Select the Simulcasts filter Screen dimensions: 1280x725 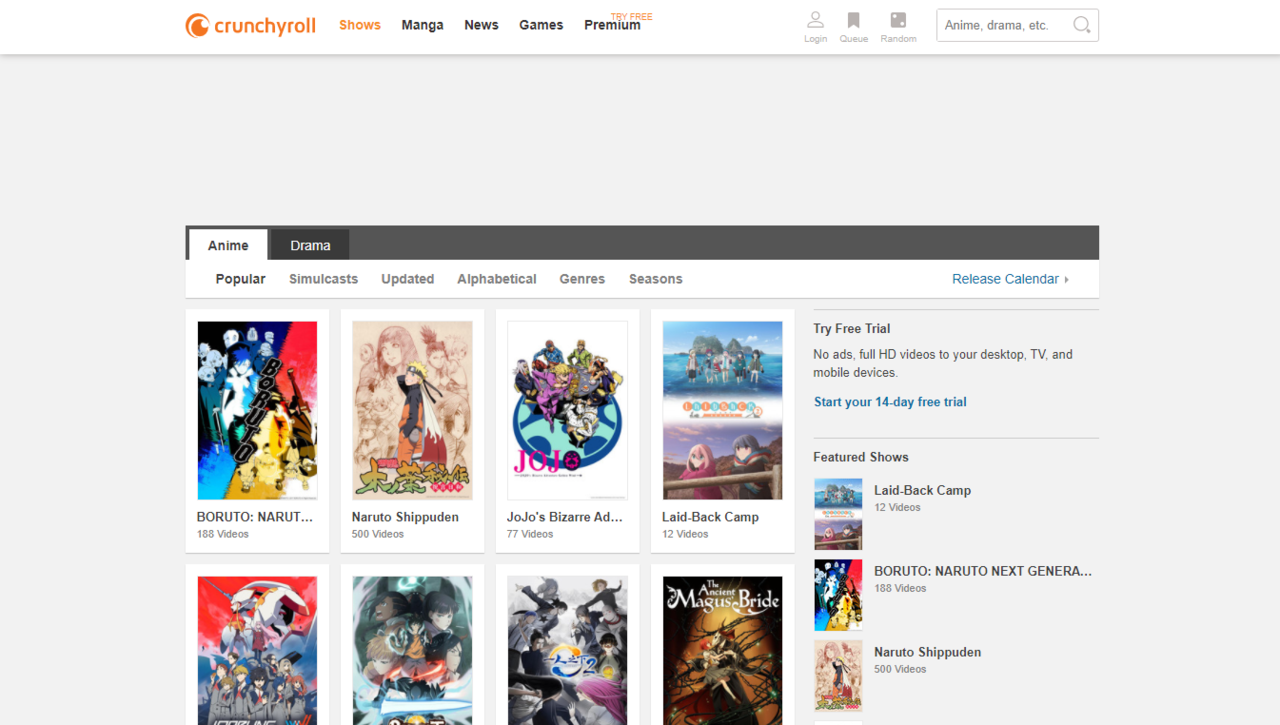coord(323,279)
